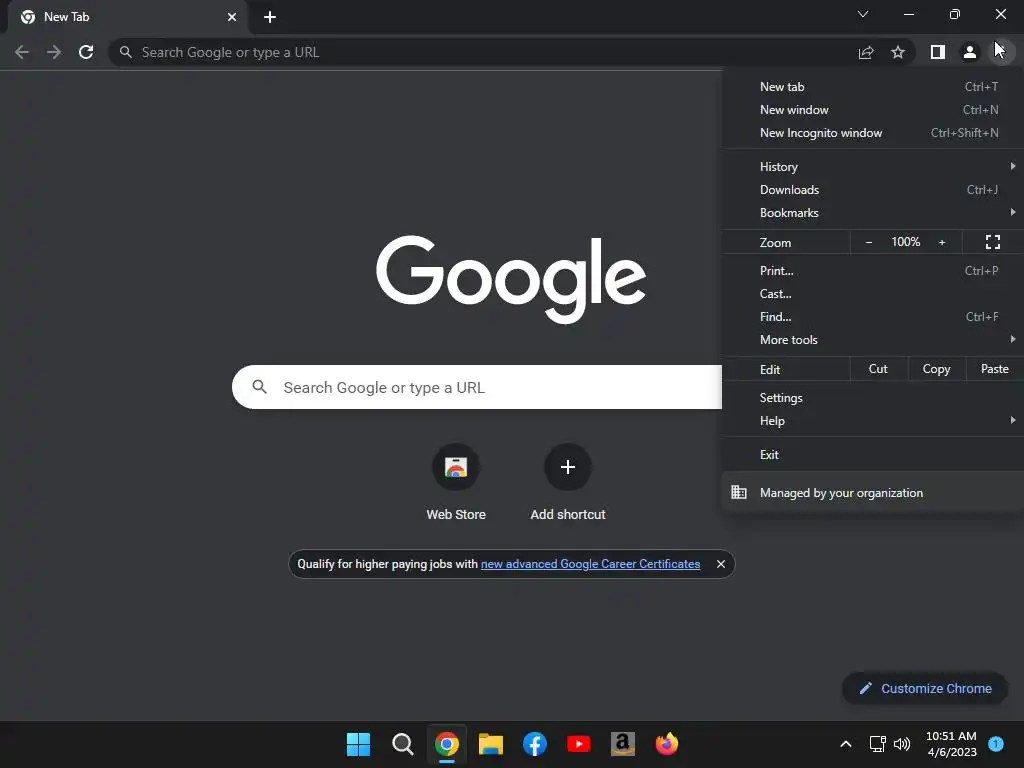Open the tab search chevron
This screenshot has height=768, width=1024.
point(863,14)
